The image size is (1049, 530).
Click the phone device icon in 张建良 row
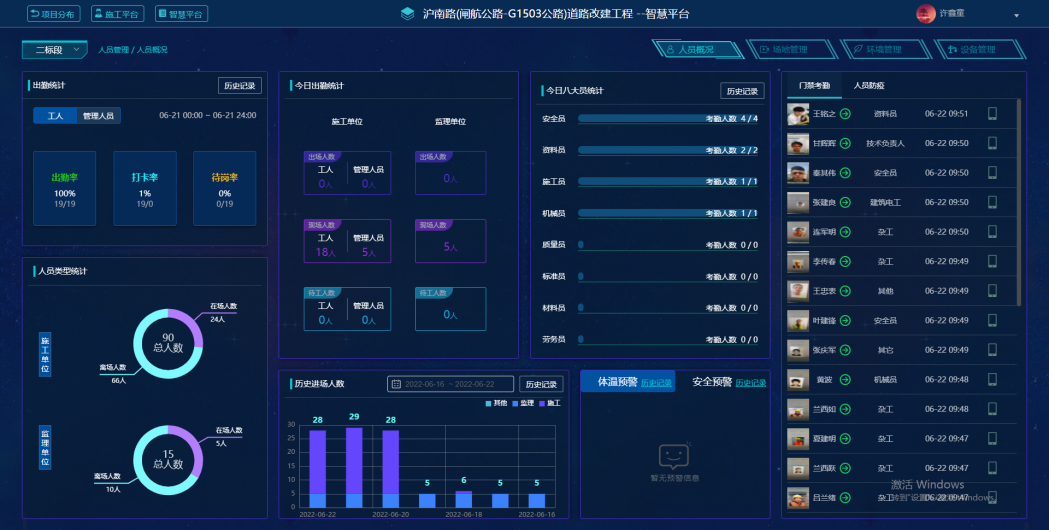pos(992,202)
